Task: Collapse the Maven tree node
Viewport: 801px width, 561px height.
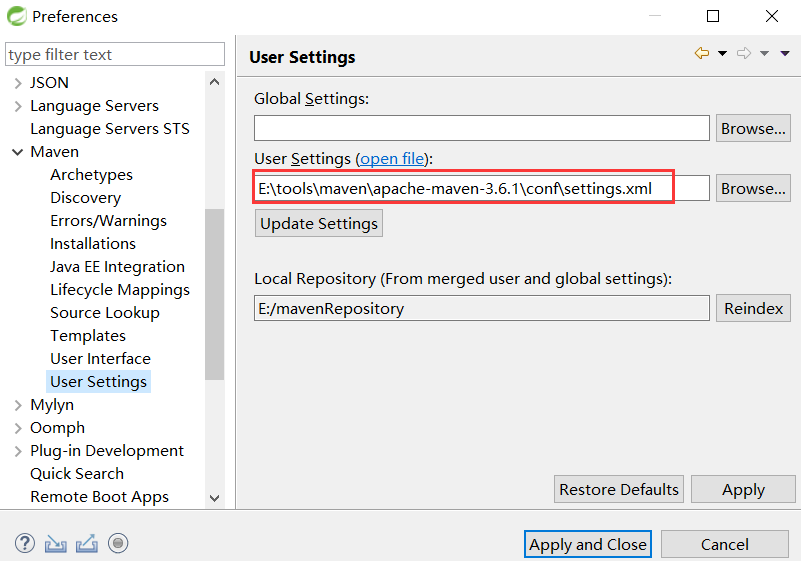Action: point(18,152)
